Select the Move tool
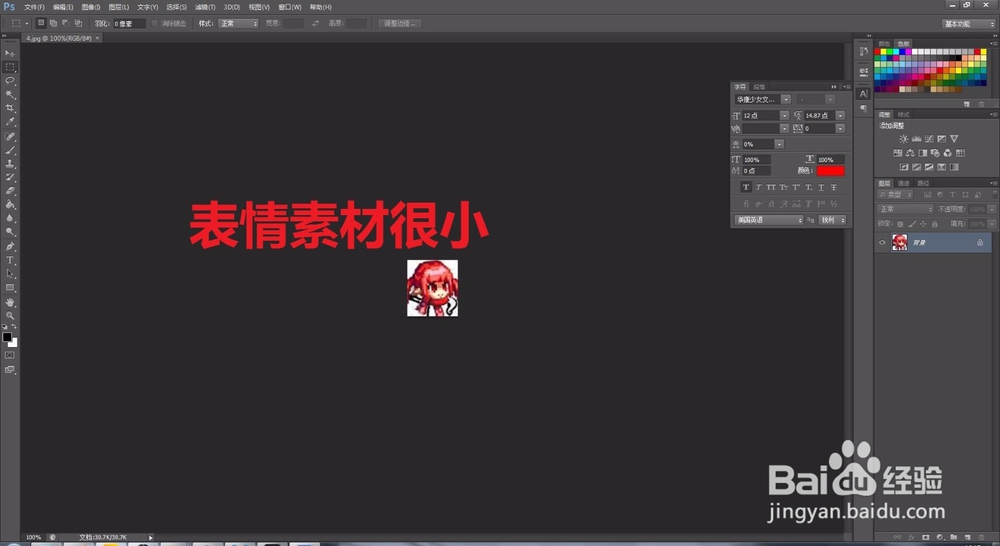The height and width of the screenshot is (546, 1000). [x=10, y=53]
